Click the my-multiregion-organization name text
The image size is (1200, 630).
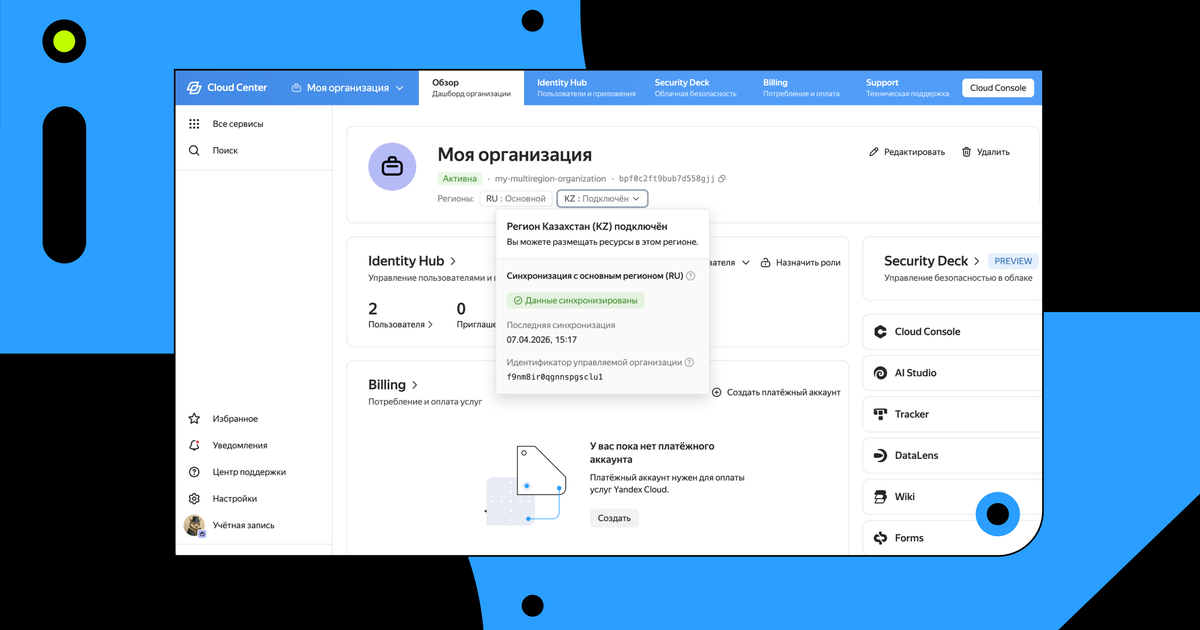(550, 179)
